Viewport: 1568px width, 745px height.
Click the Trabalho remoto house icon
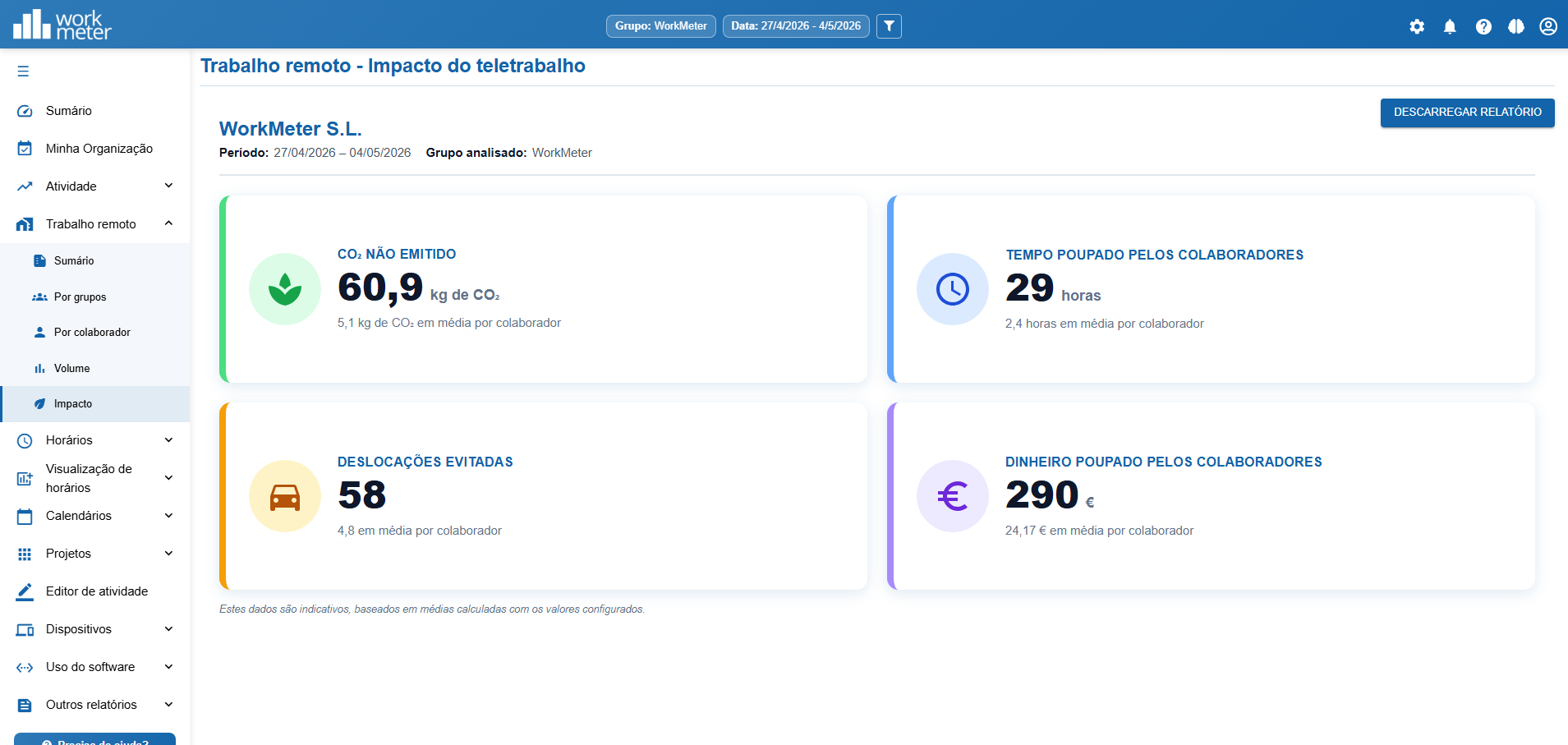pyautogui.click(x=25, y=224)
